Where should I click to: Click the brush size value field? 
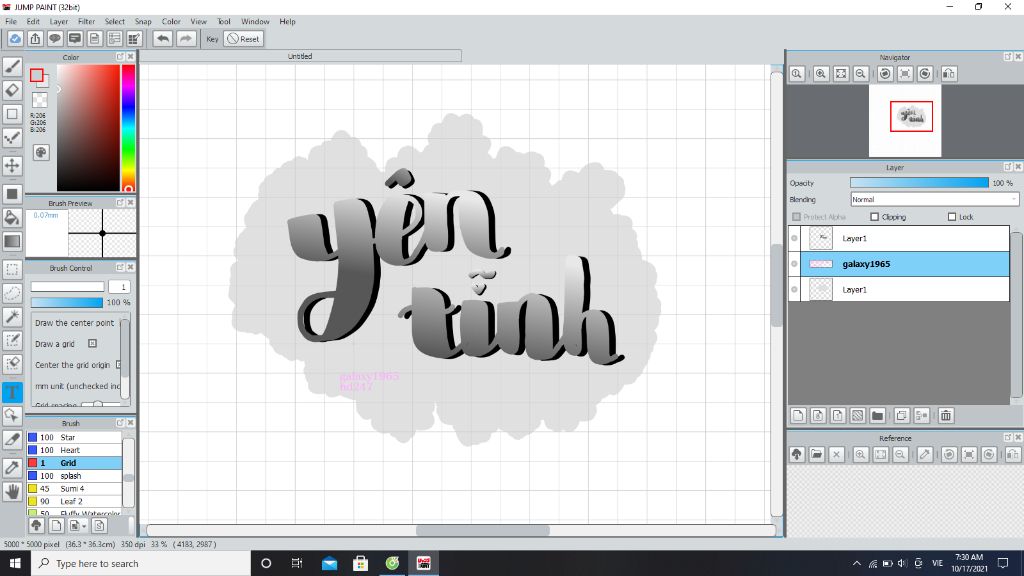point(120,287)
